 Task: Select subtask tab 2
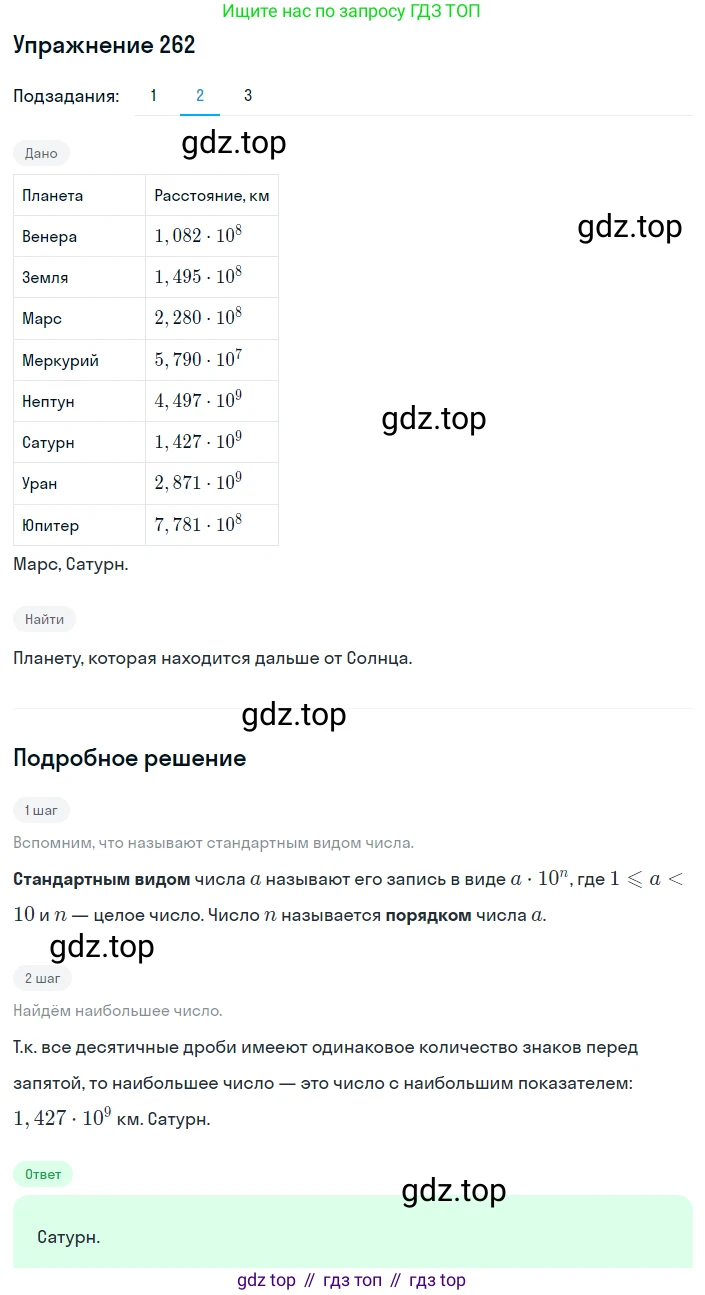200,96
